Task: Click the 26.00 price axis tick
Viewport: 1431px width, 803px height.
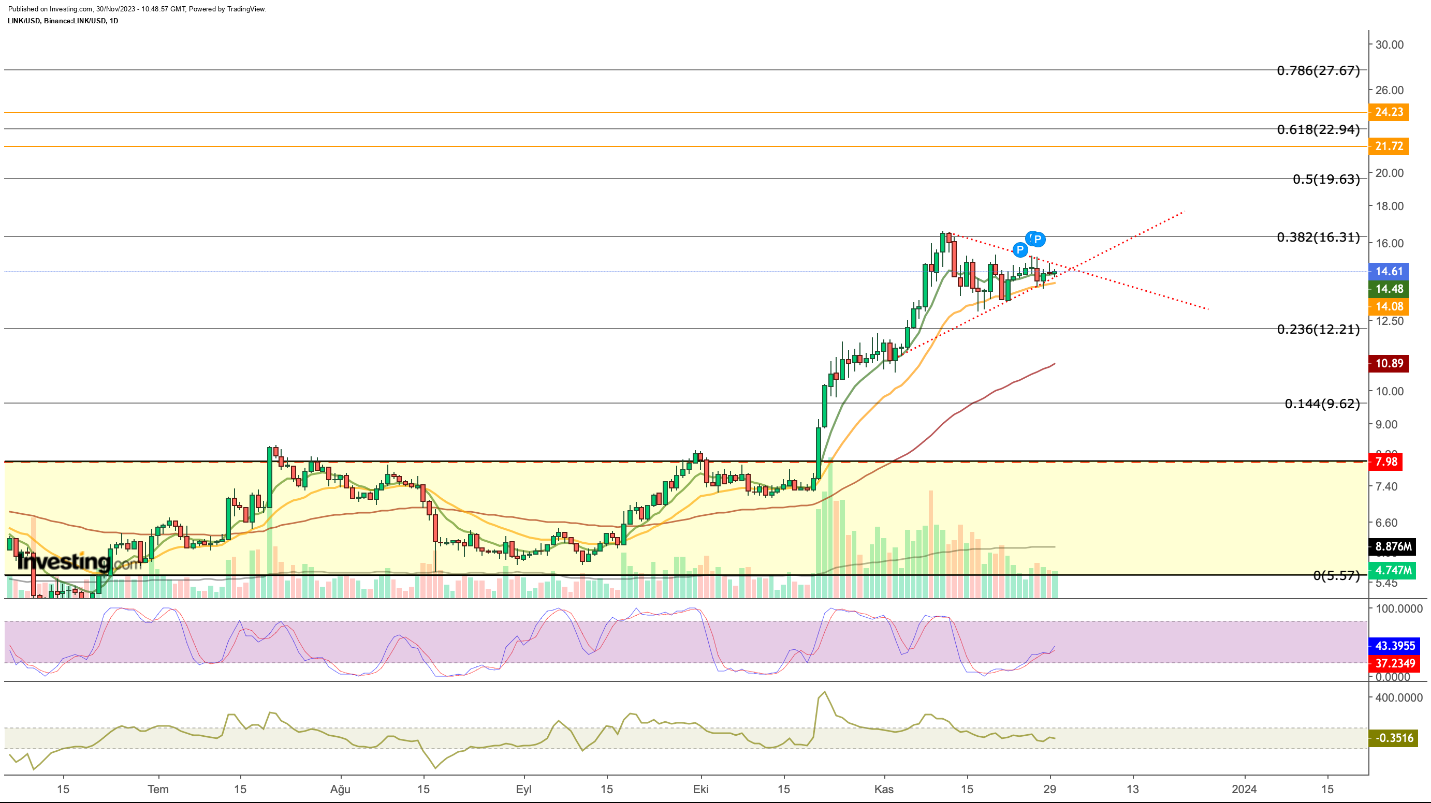Action: point(1391,90)
